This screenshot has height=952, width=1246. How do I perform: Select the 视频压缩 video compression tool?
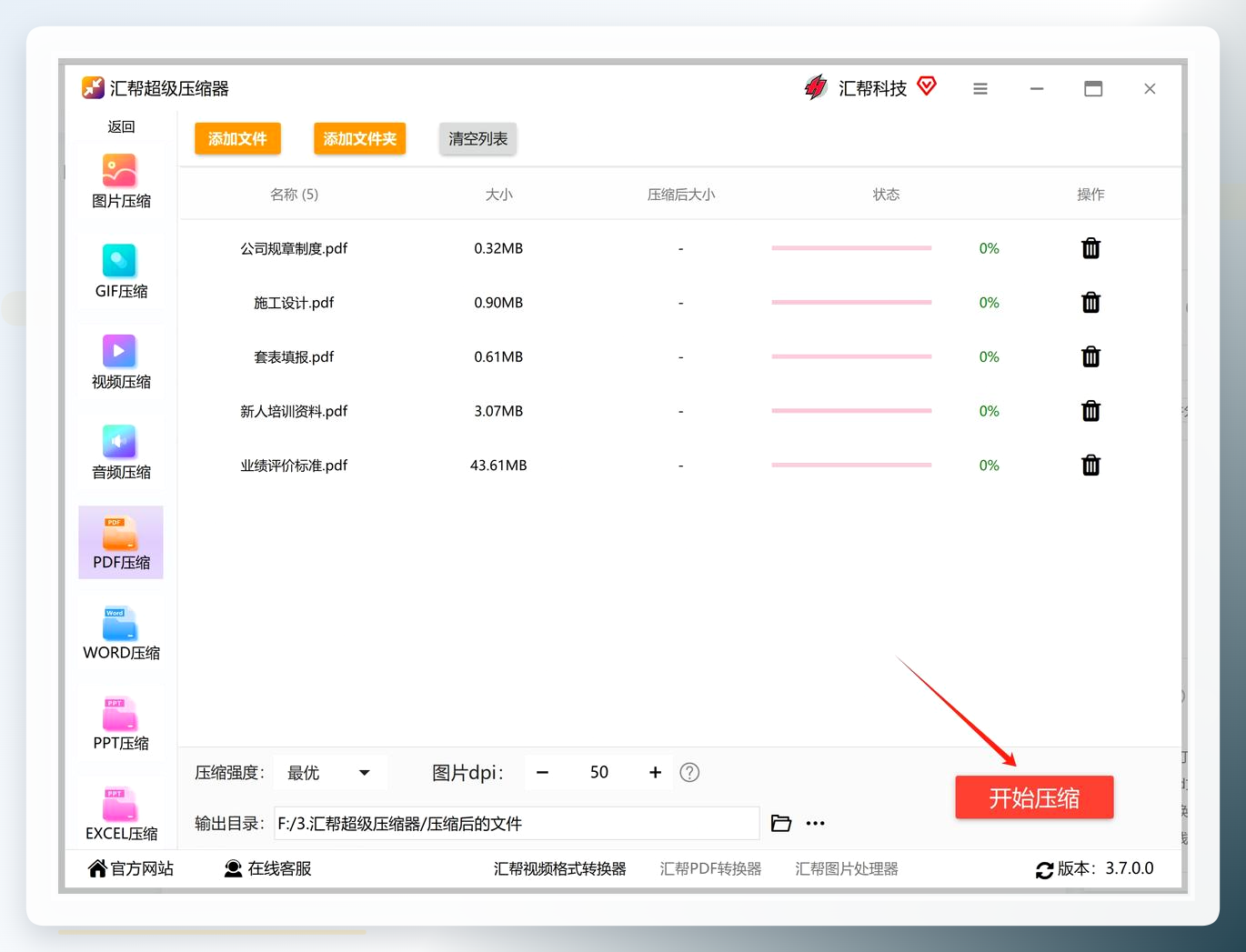coord(121,363)
